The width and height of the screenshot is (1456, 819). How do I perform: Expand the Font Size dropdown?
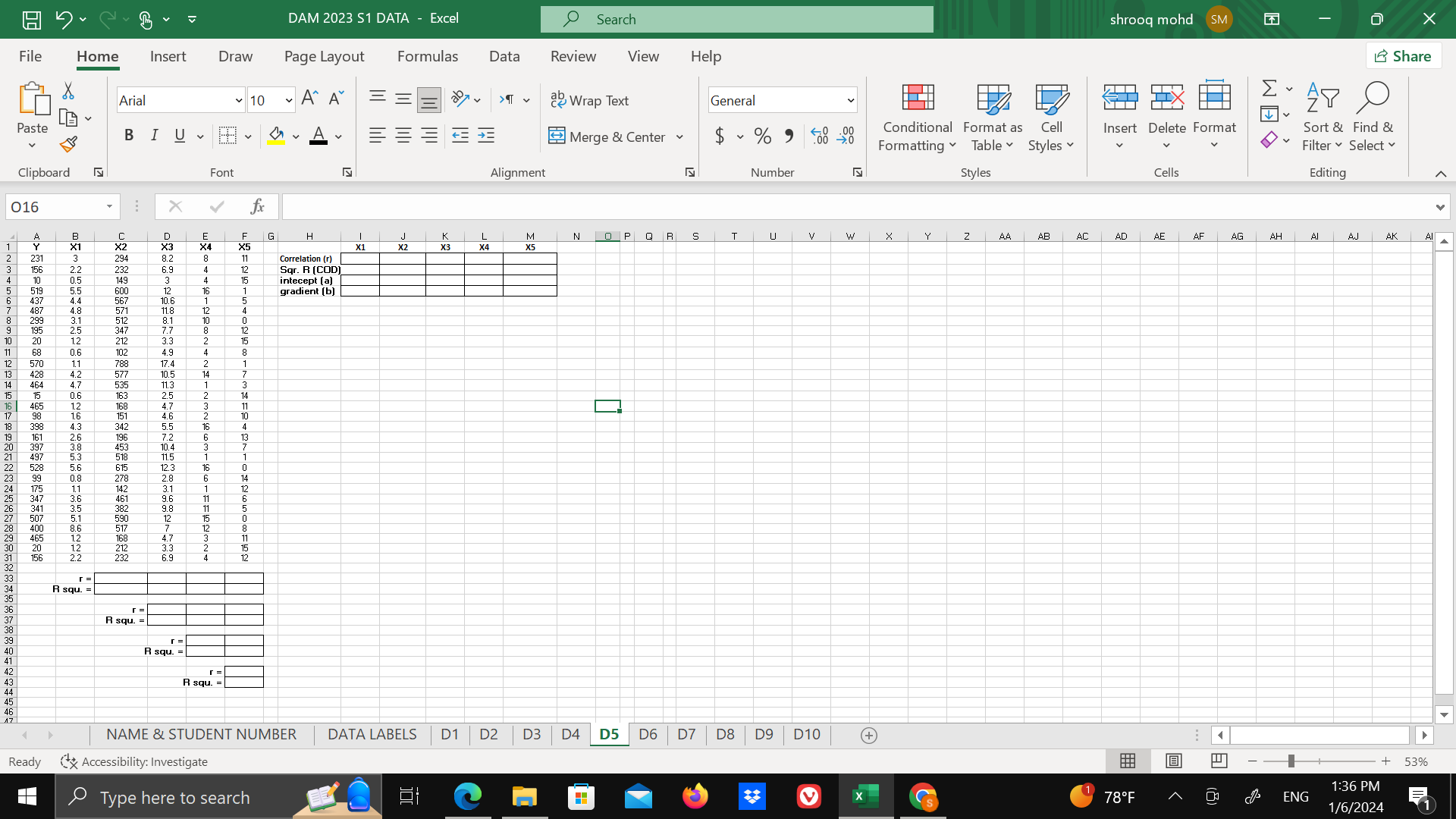click(287, 99)
